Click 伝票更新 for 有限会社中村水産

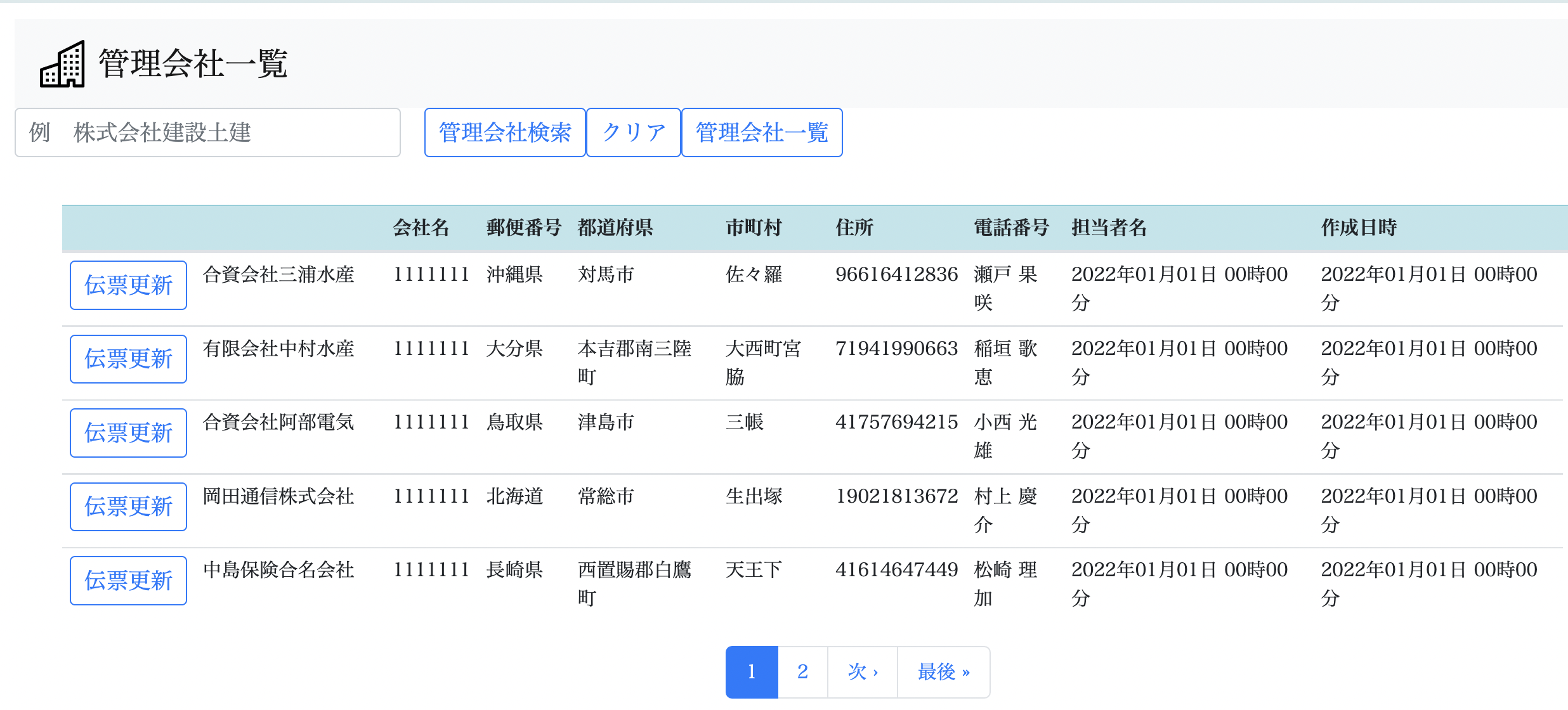tap(128, 359)
